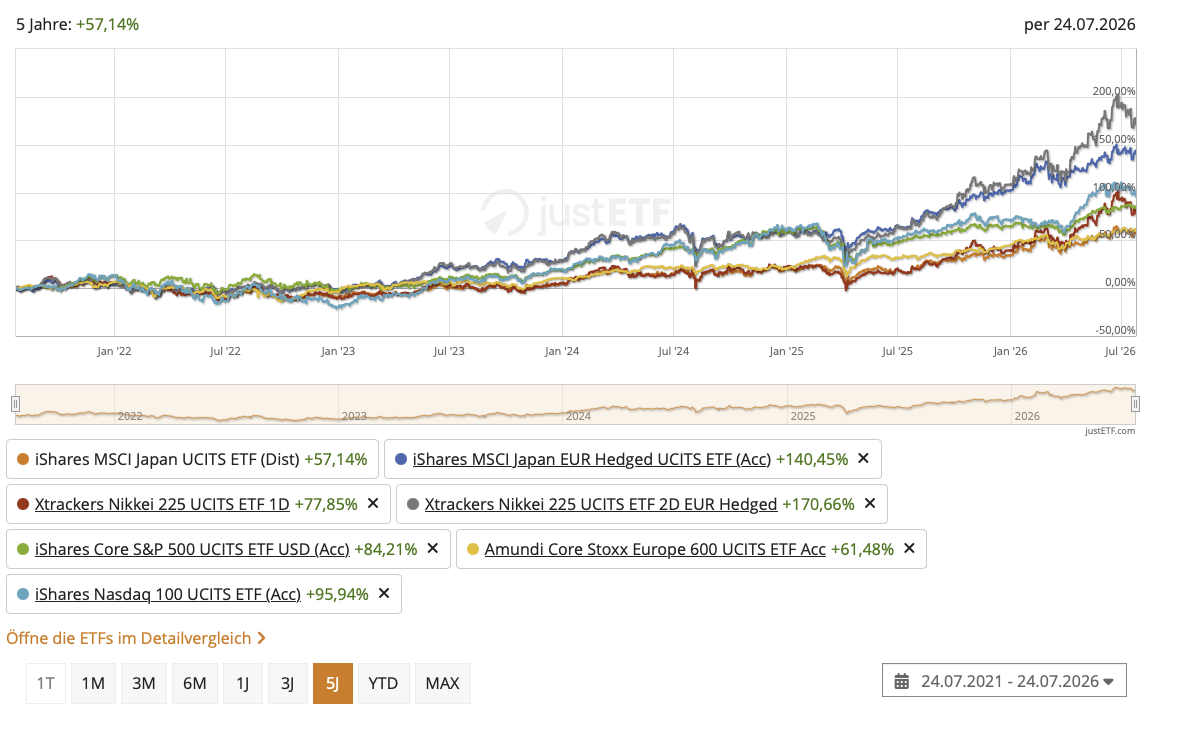Screen dimensions: 1204x742
Task: Switch to MAX time period
Action: (442, 683)
